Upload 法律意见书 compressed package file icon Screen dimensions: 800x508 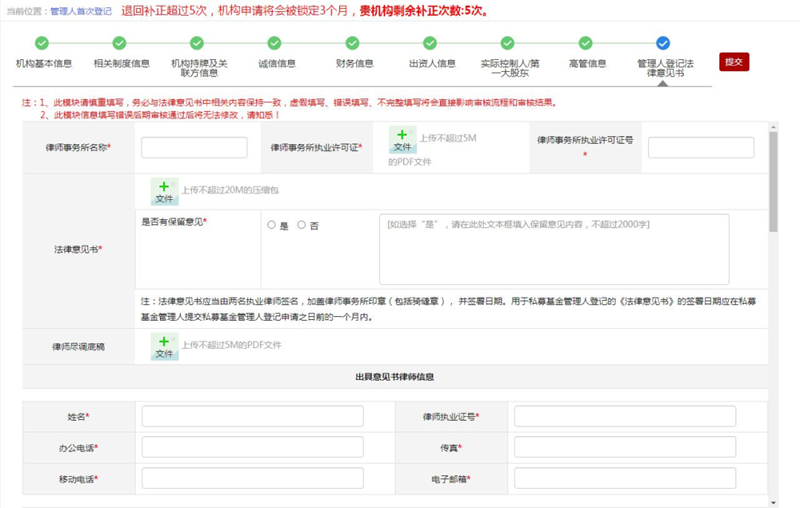[x=164, y=192]
